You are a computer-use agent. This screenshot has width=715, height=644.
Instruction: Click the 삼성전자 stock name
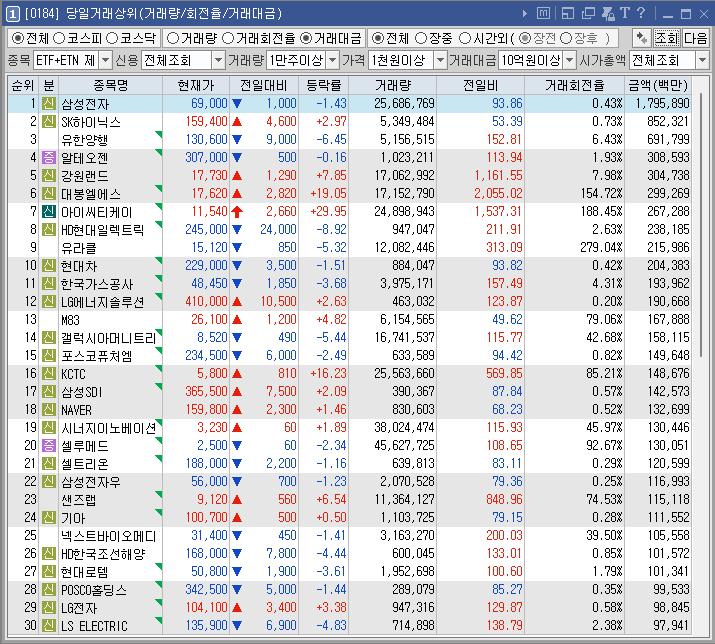pyautogui.click(x=85, y=104)
